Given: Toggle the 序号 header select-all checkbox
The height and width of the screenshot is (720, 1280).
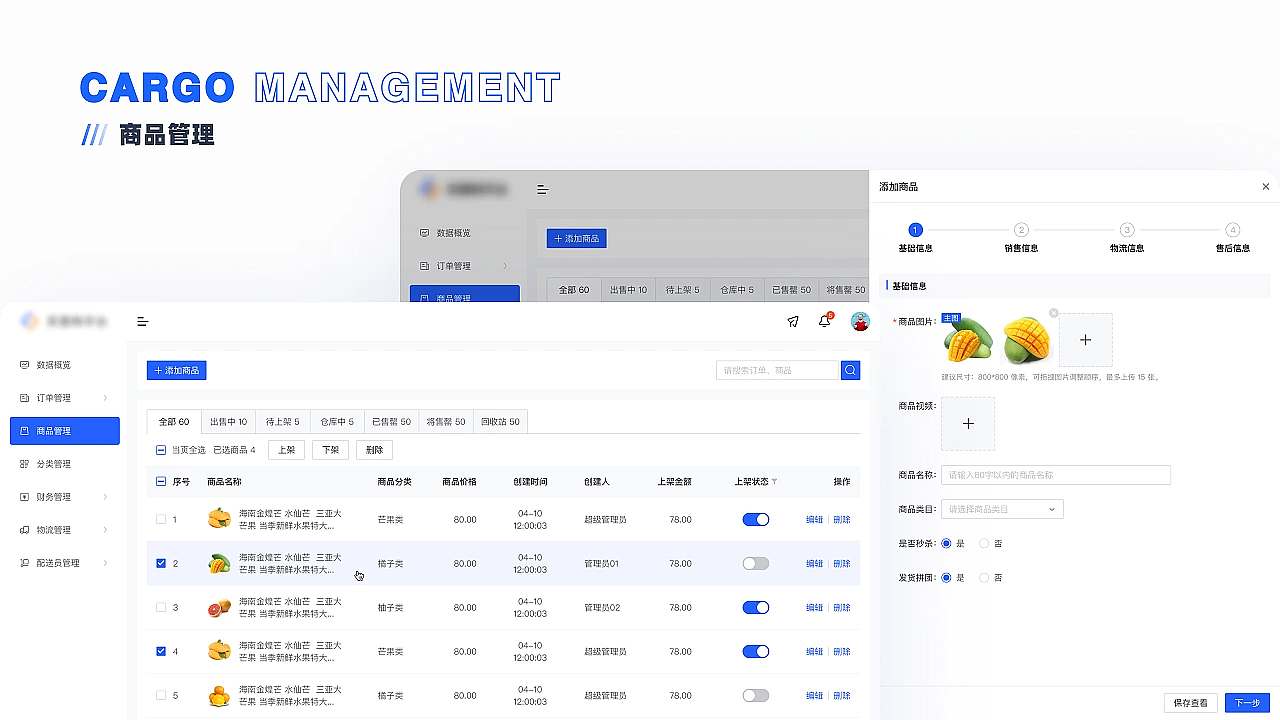Looking at the screenshot, I should [161, 482].
